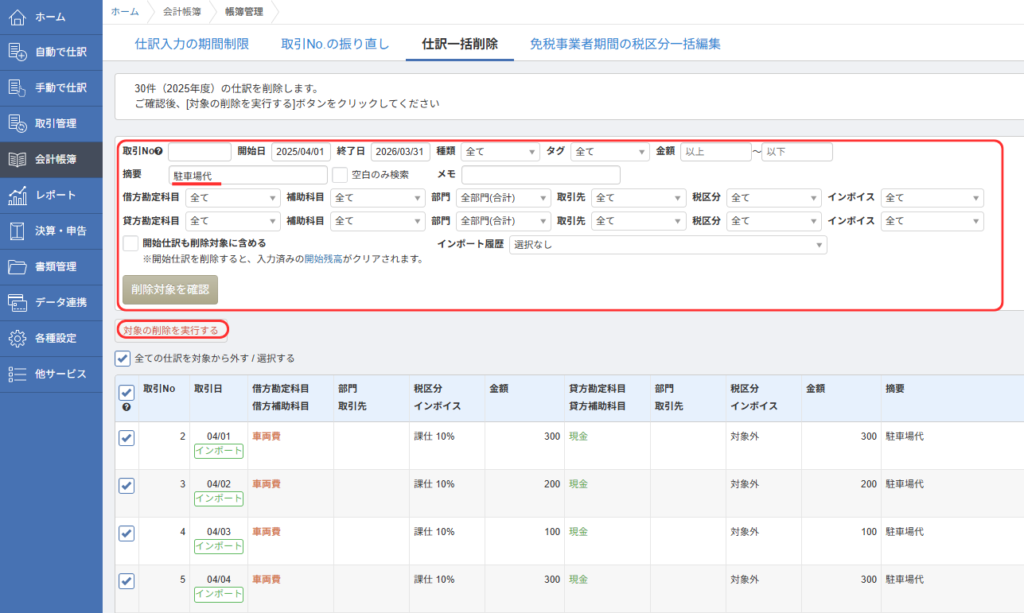This screenshot has height=613, width=1024.
Task: Click the Home icon in sidebar
Action: [17, 18]
